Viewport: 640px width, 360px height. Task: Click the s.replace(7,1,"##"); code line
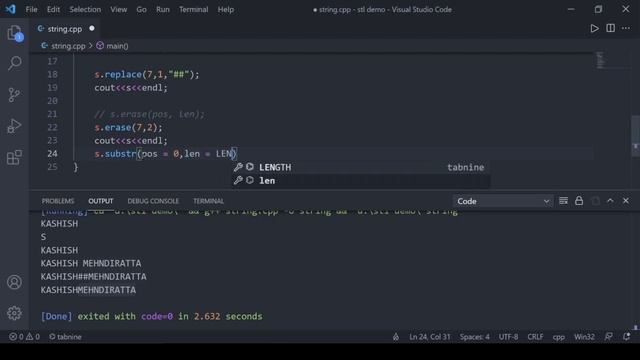coord(147,74)
